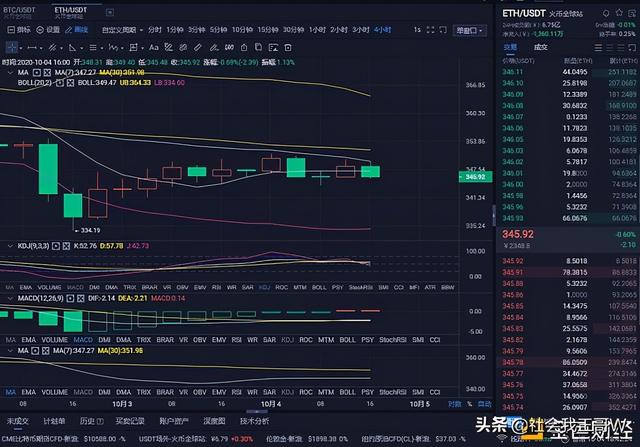Screen dimensions: 640x447
Task: Toggle visibility of bottom pane MA indicator
Action: [x=35, y=351]
